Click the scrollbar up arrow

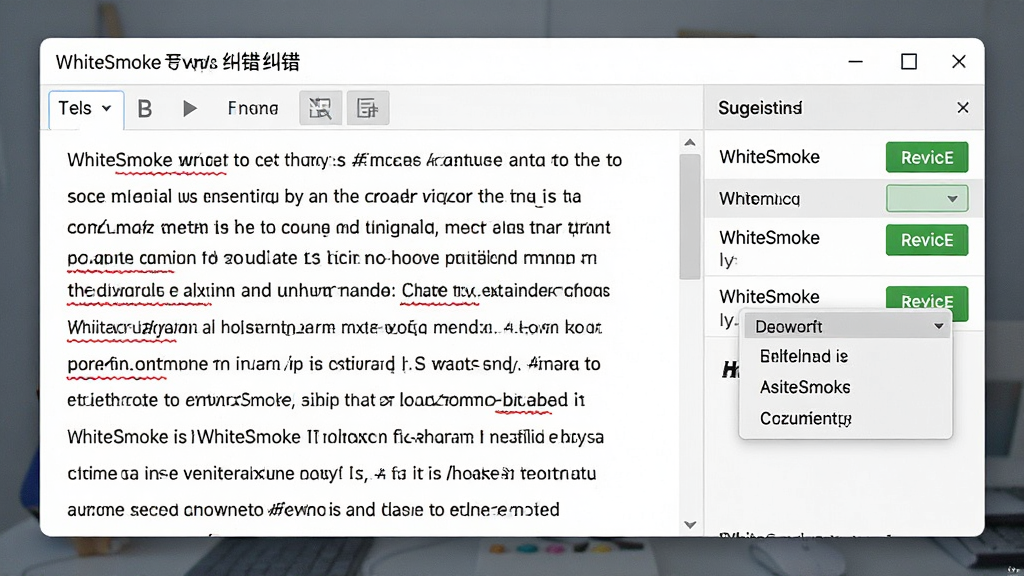point(690,142)
